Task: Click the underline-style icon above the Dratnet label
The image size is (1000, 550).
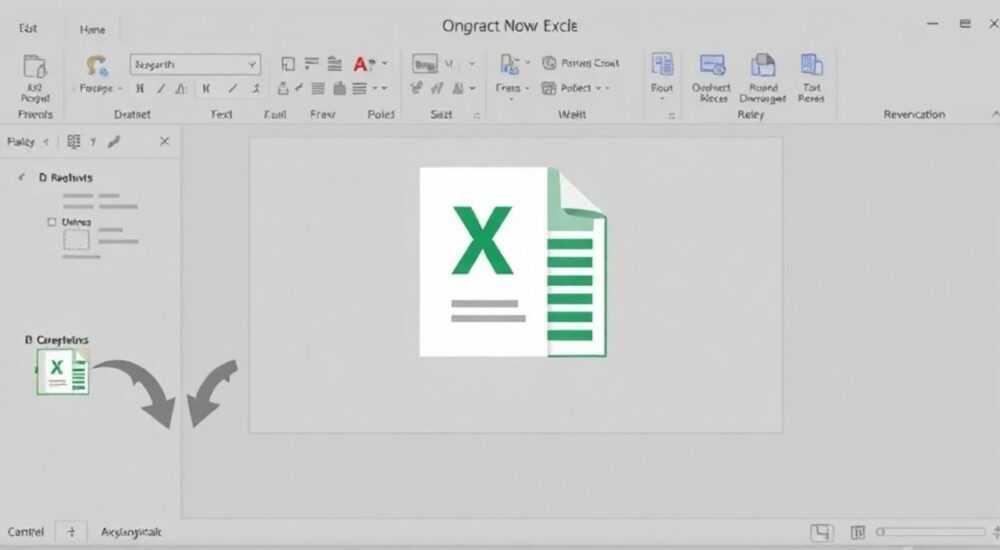Action: 181,89
